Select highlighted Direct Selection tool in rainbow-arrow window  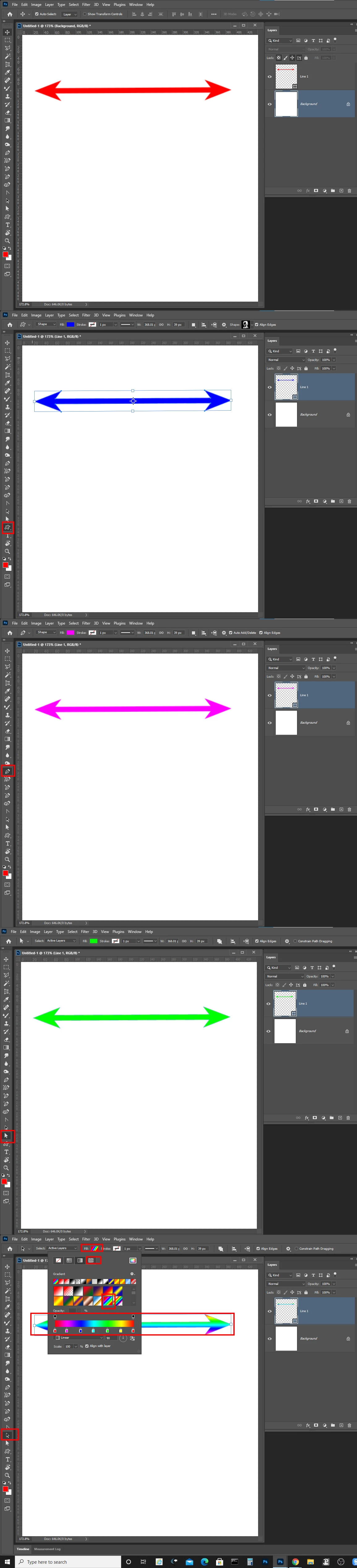pos(7,1435)
